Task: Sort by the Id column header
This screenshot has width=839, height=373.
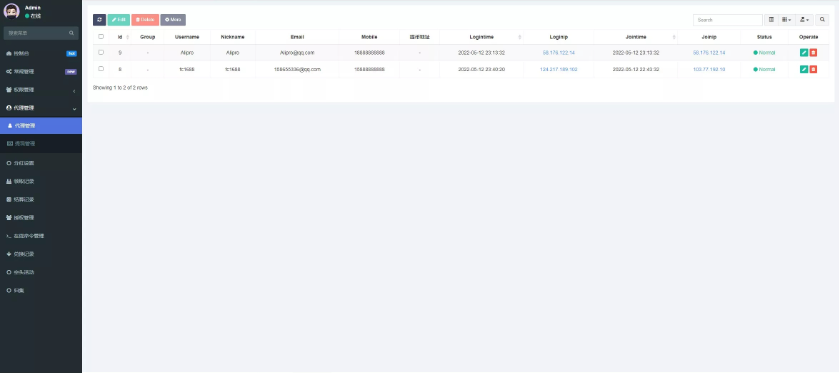Action: (120, 37)
